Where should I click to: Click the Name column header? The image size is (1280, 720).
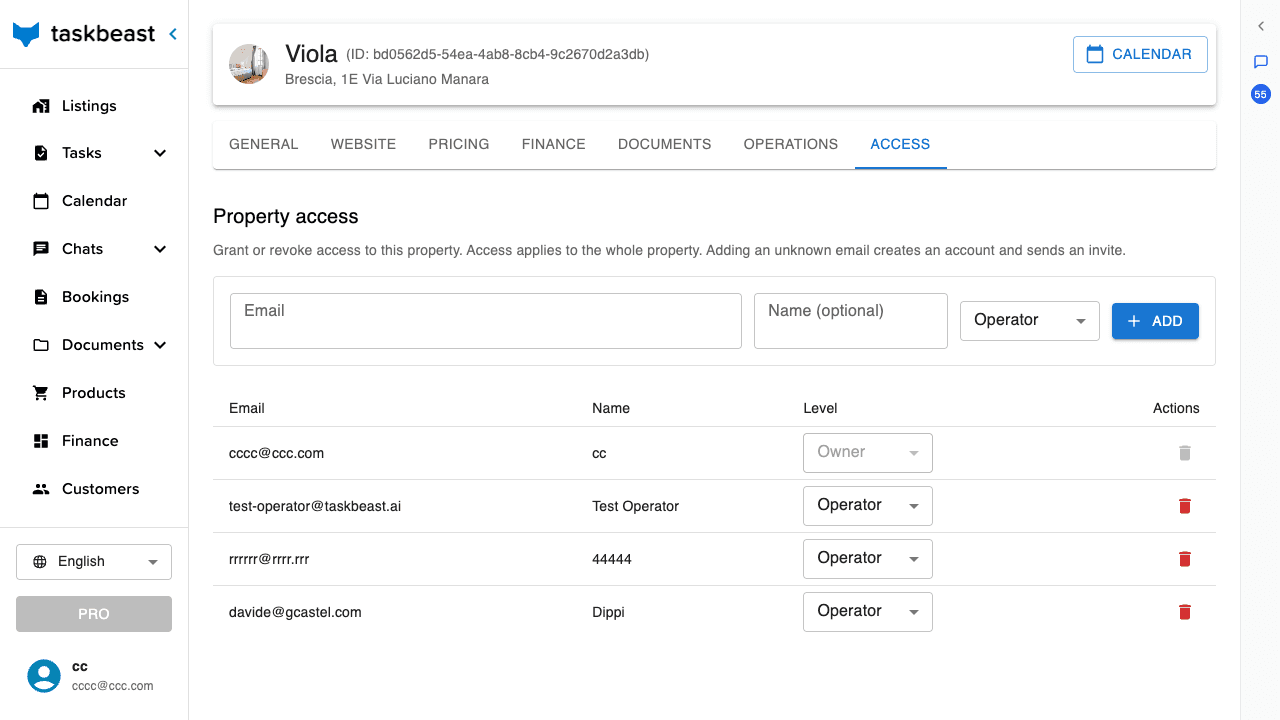pos(611,408)
